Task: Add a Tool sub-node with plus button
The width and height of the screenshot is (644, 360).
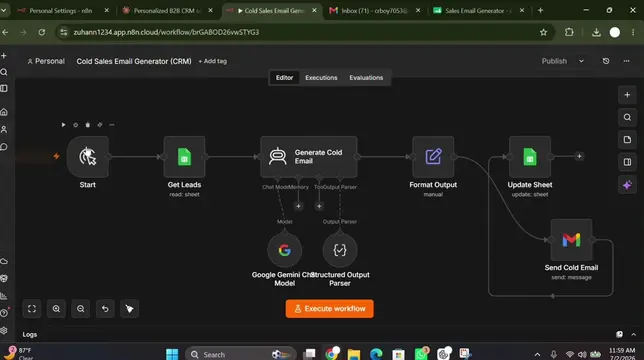Action: (319, 206)
